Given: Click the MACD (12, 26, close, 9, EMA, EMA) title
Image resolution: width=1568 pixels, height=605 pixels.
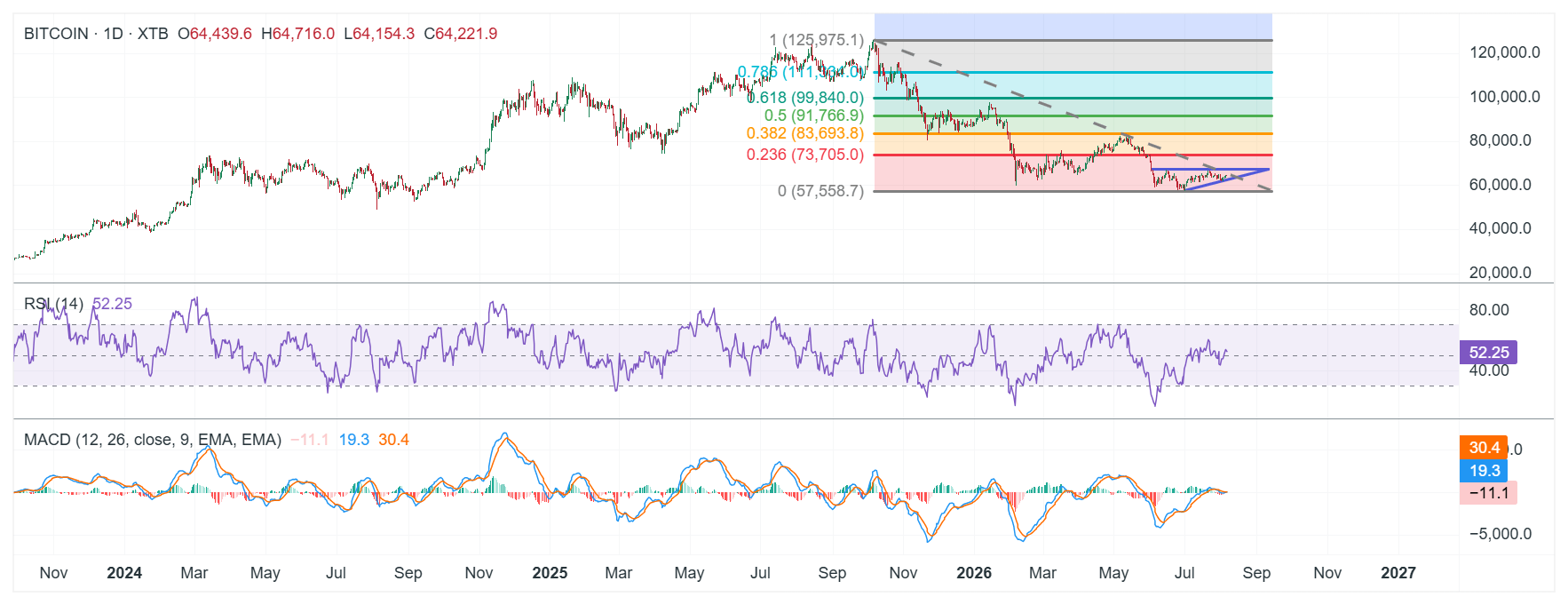Looking at the screenshot, I should pyautogui.click(x=153, y=440).
